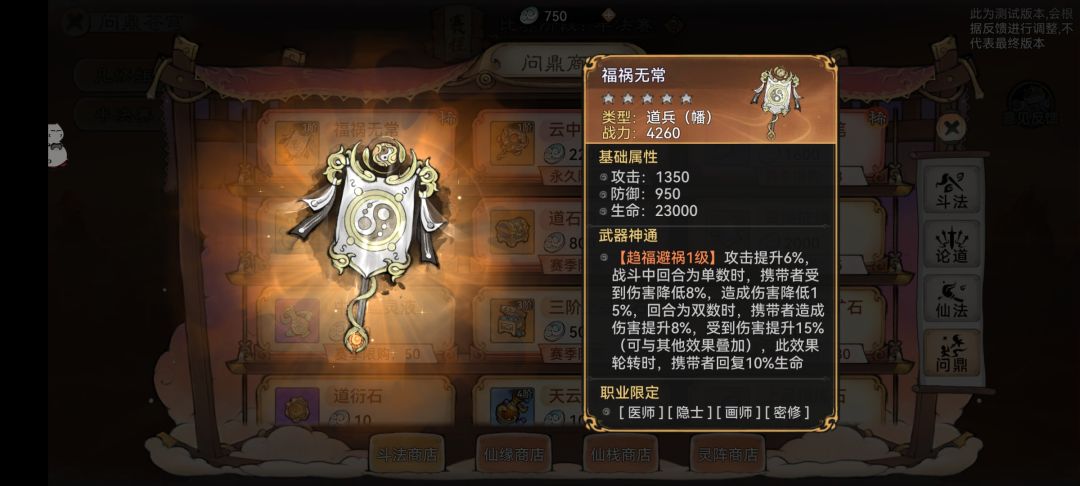Select the 道衍石 item icon
The height and width of the screenshot is (486, 1080).
298,408
